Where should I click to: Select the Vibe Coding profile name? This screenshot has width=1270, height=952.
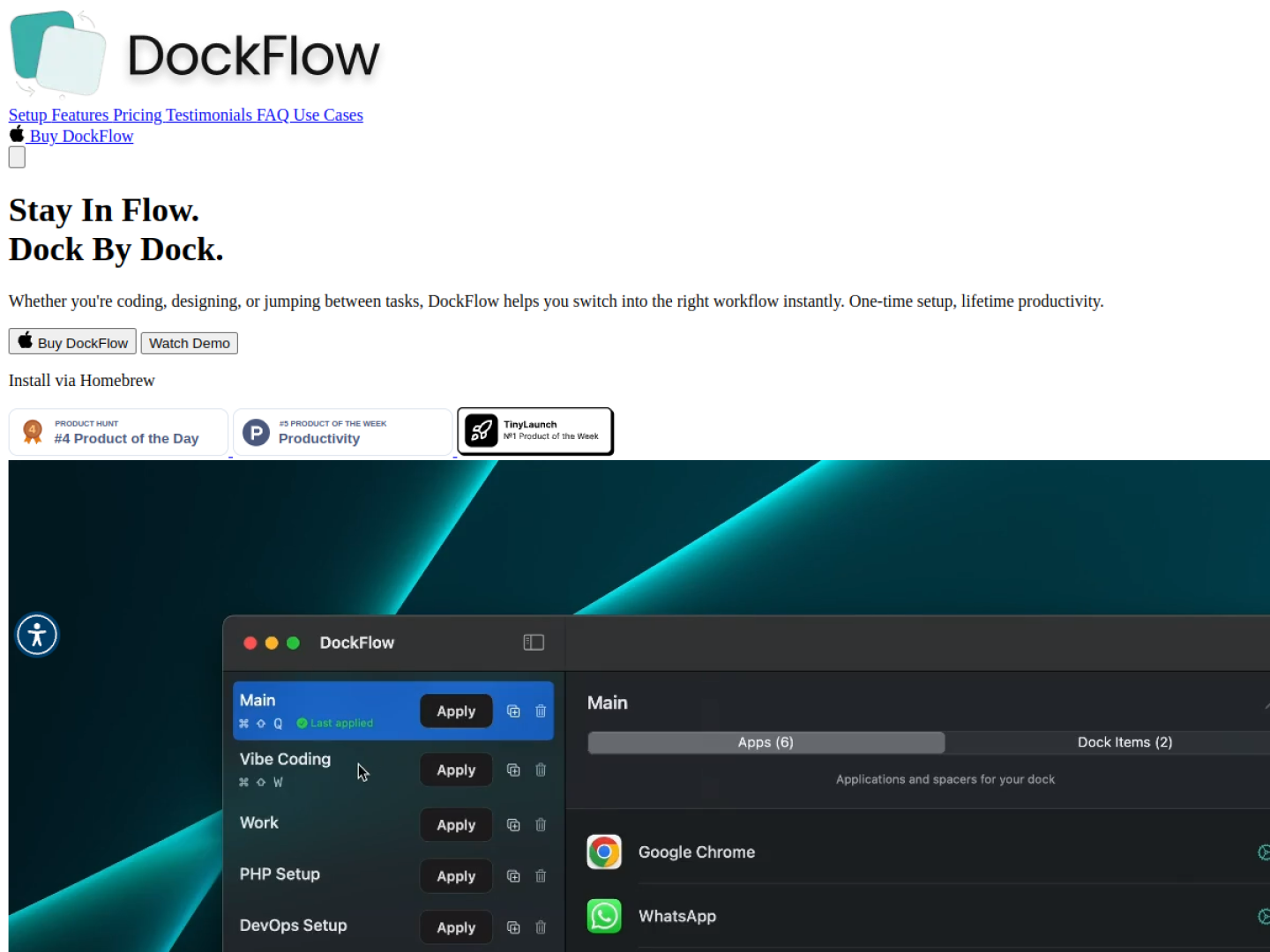[x=285, y=759]
